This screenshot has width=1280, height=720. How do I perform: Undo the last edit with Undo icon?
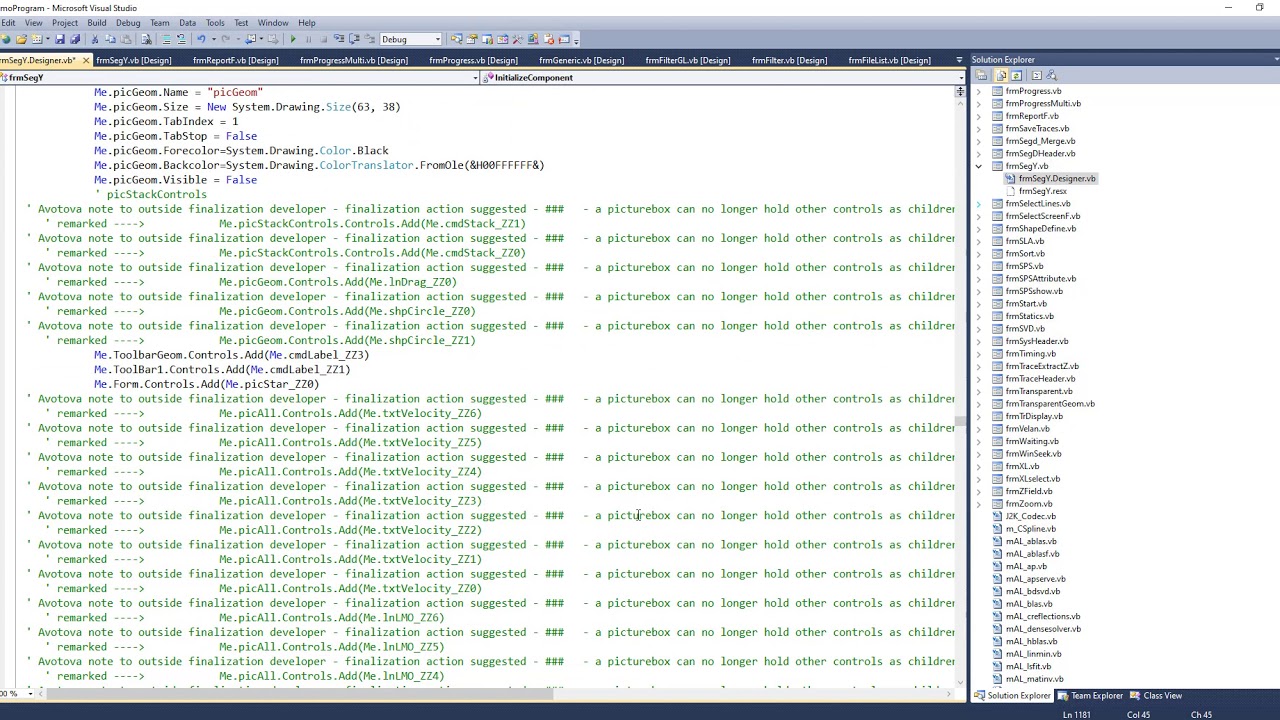201,39
